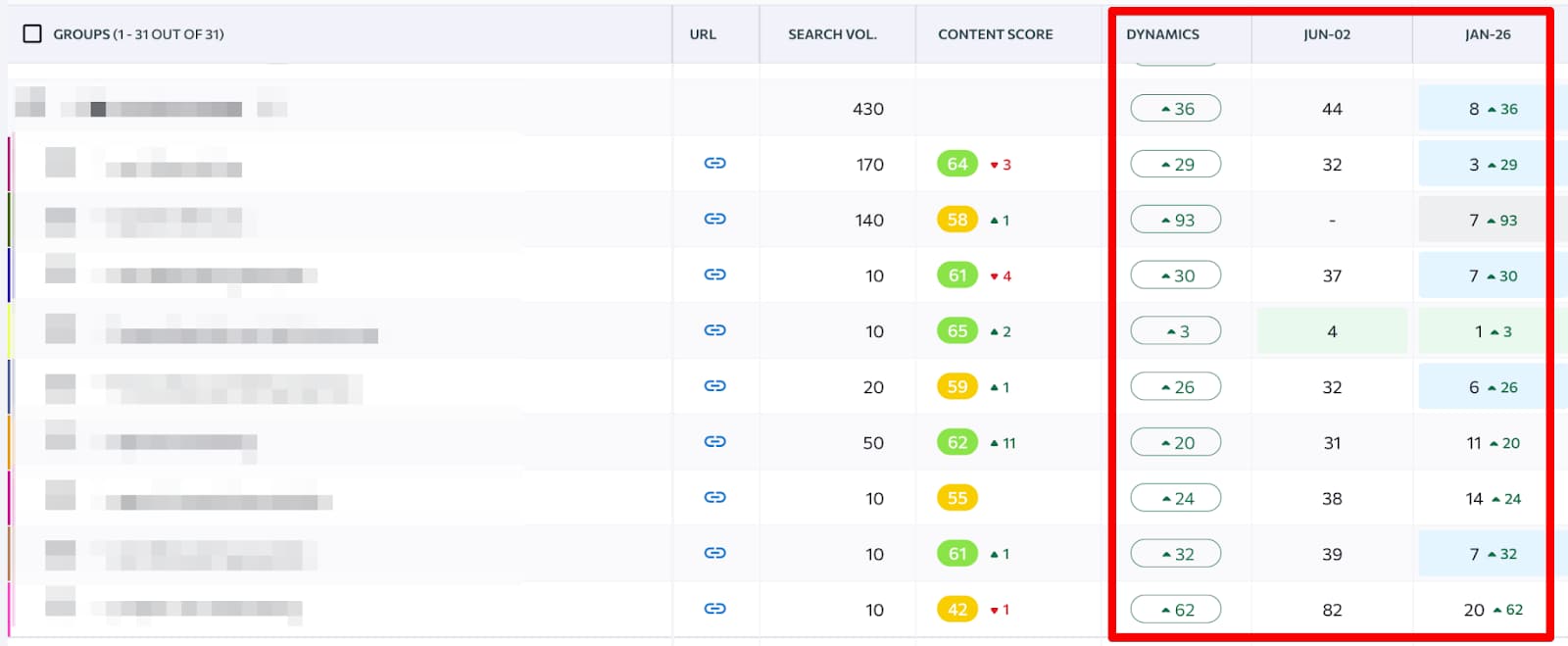Click the JAN-26 date column header

[x=1487, y=34]
